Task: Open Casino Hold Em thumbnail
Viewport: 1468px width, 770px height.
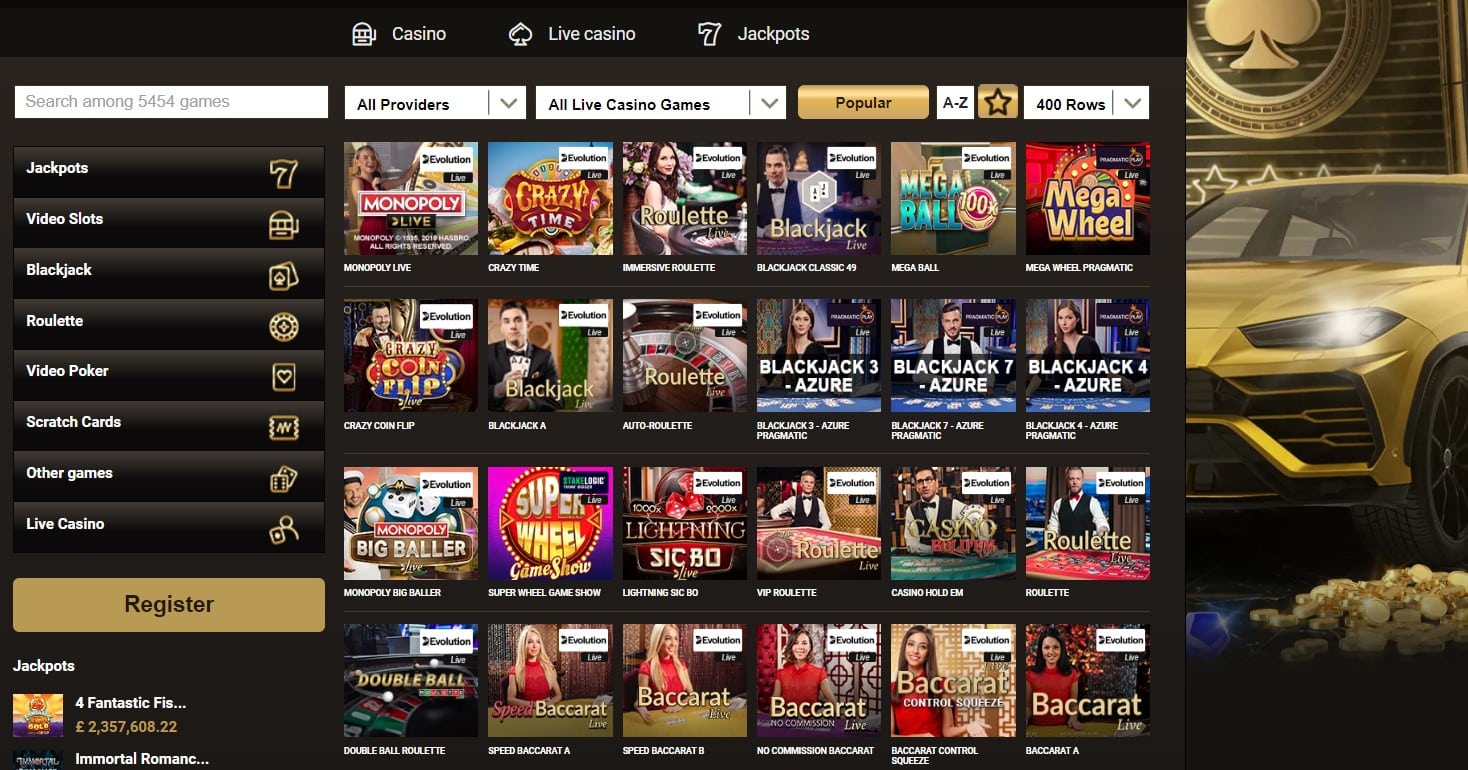Action: (953, 523)
